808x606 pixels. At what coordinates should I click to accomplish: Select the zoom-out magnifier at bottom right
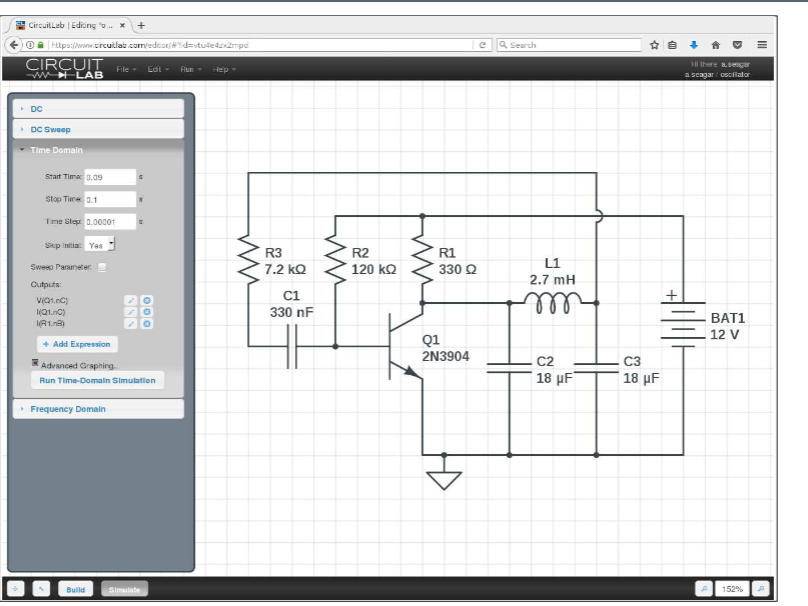point(704,590)
